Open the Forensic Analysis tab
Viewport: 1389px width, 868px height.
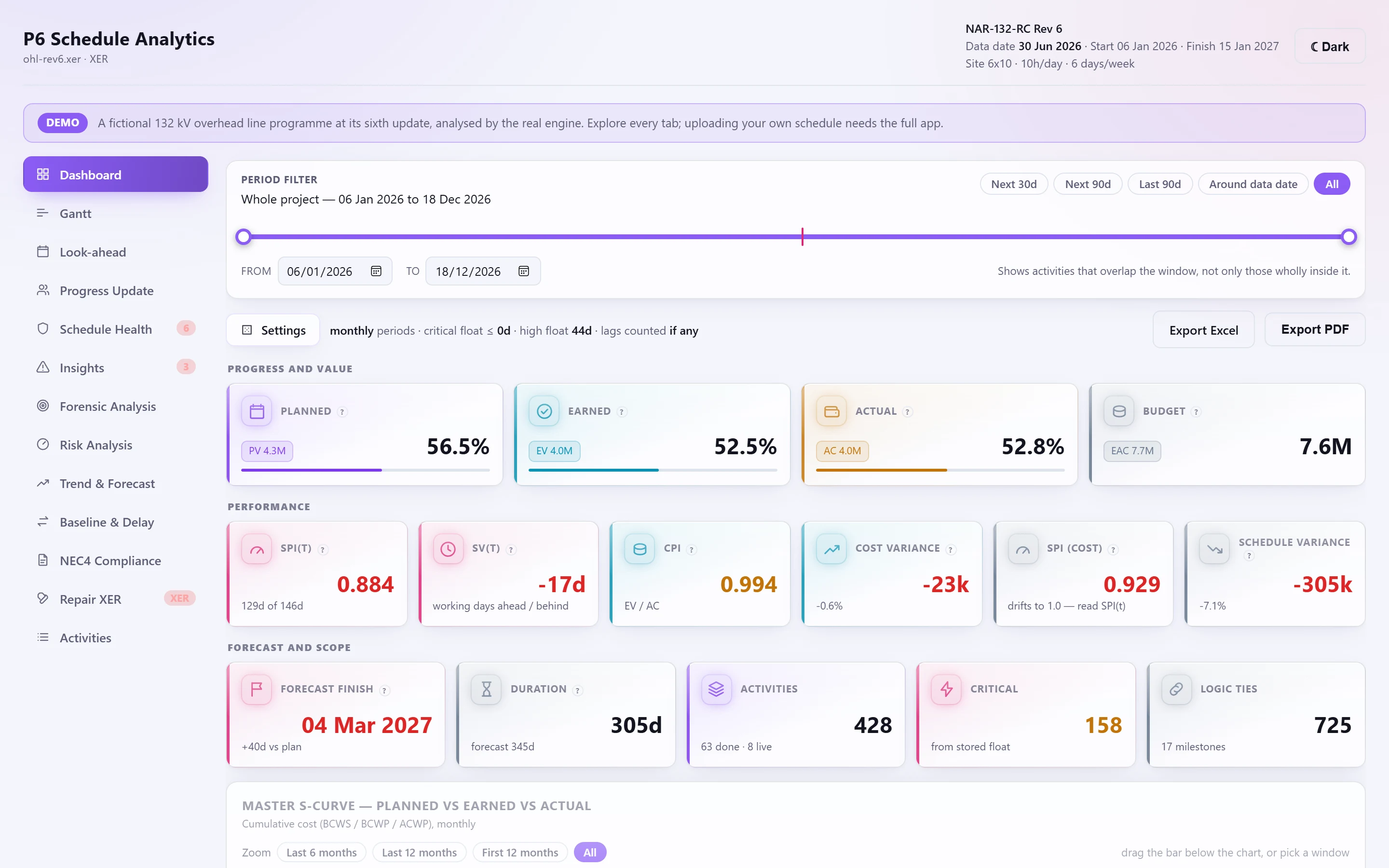[115, 405]
